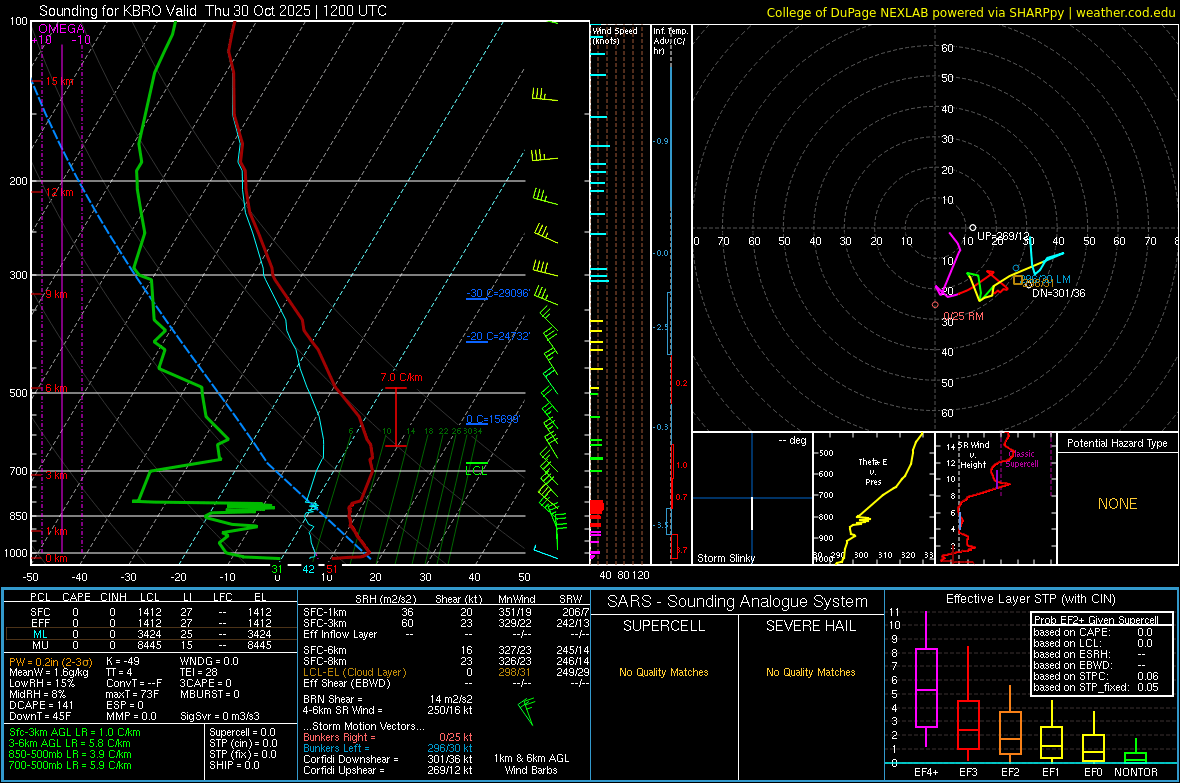Click 'No Quality Matches' under SEVERE HAIL
The image size is (1180, 783).
(810, 672)
